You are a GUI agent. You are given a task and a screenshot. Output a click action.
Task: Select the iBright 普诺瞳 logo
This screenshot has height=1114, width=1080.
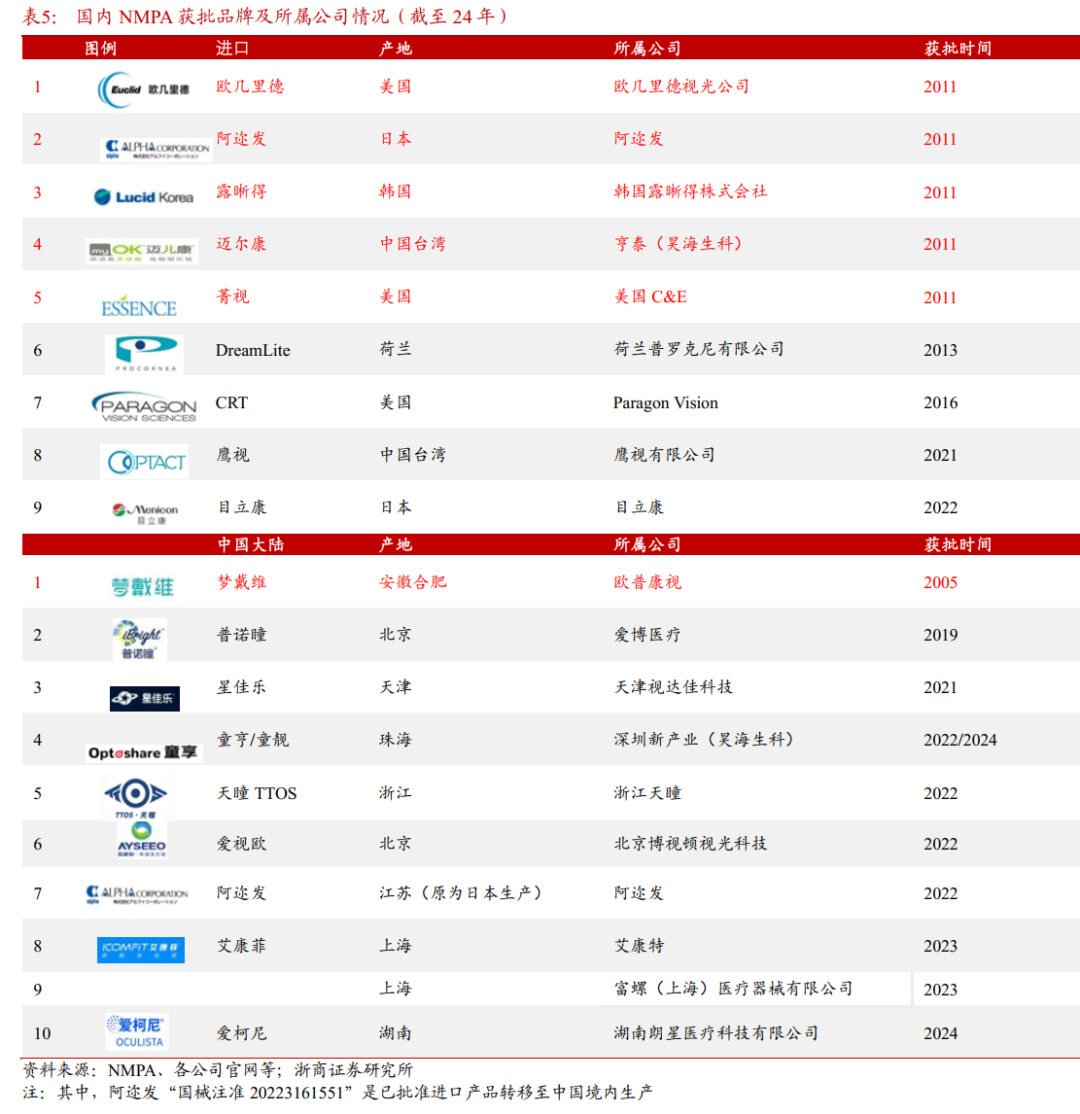(x=139, y=639)
